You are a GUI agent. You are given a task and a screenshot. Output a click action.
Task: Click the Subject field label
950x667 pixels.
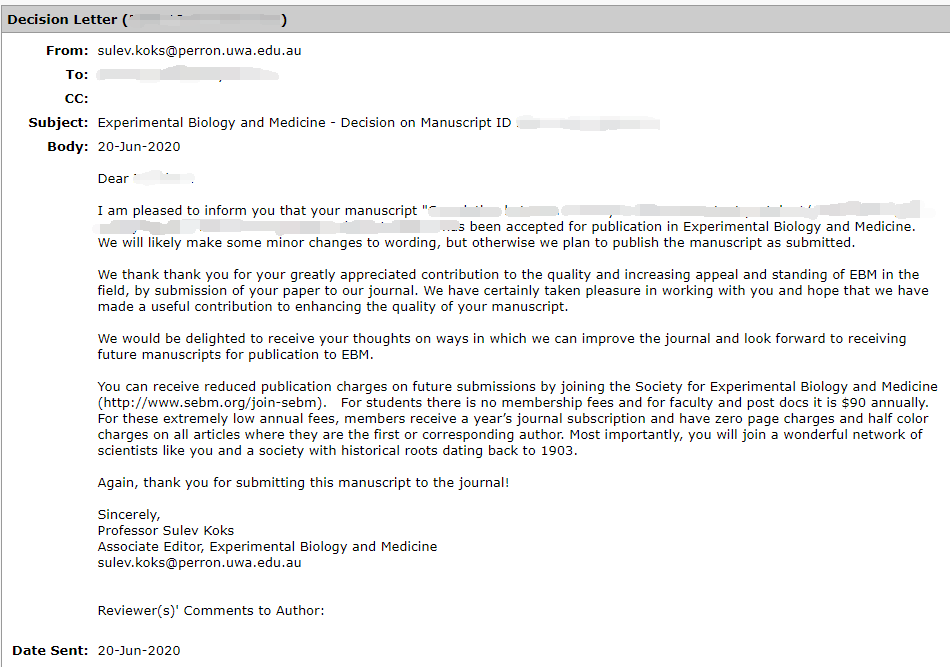pos(58,123)
